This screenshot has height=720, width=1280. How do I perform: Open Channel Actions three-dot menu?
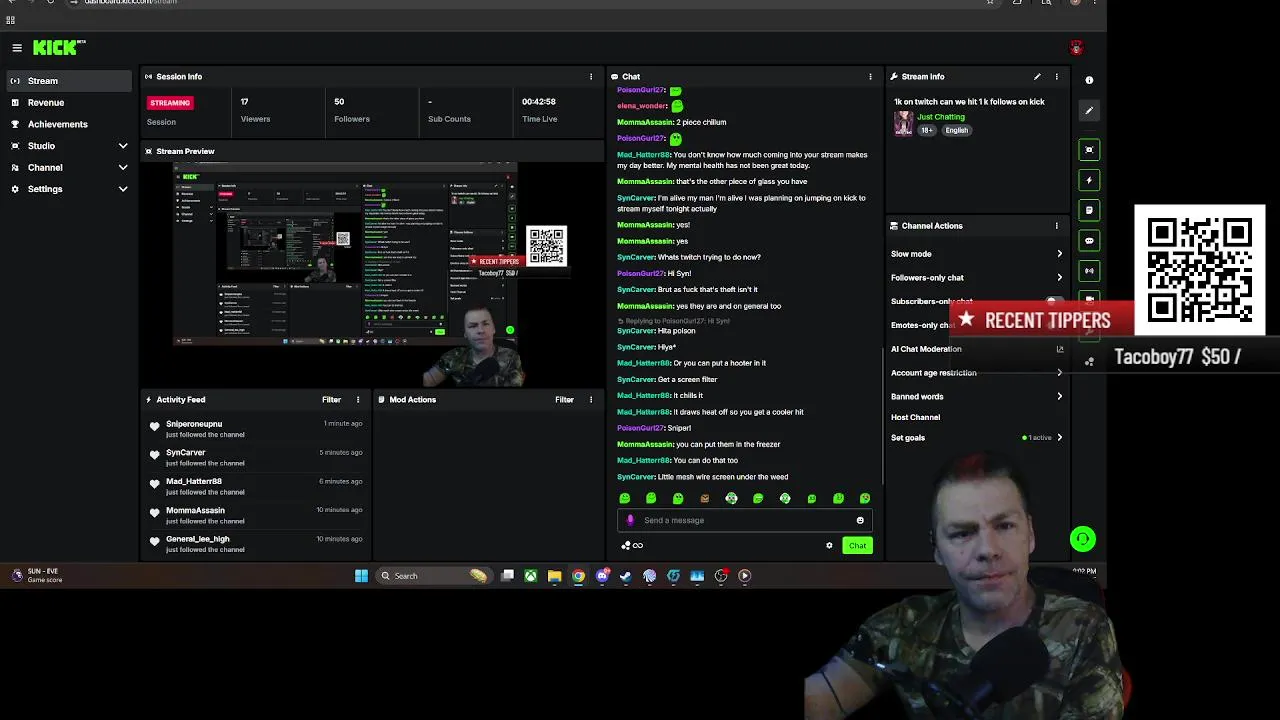pyautogui.click(x=1056, y=226)
